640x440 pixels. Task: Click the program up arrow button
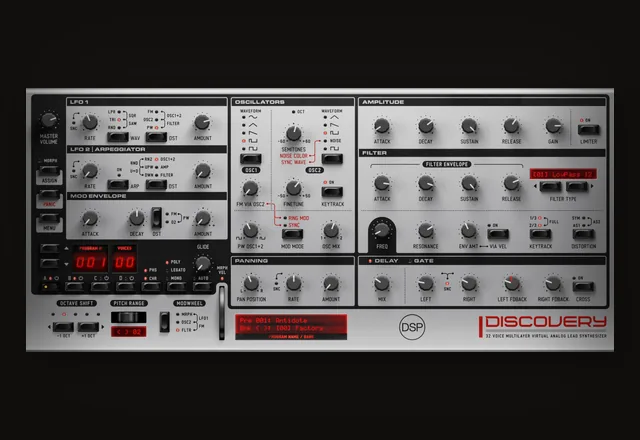pos(50,248)
